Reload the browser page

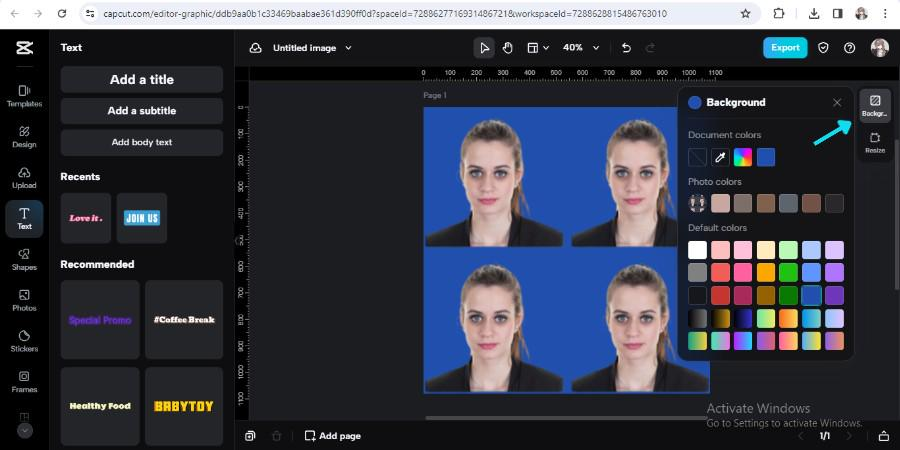click(62, 13)
